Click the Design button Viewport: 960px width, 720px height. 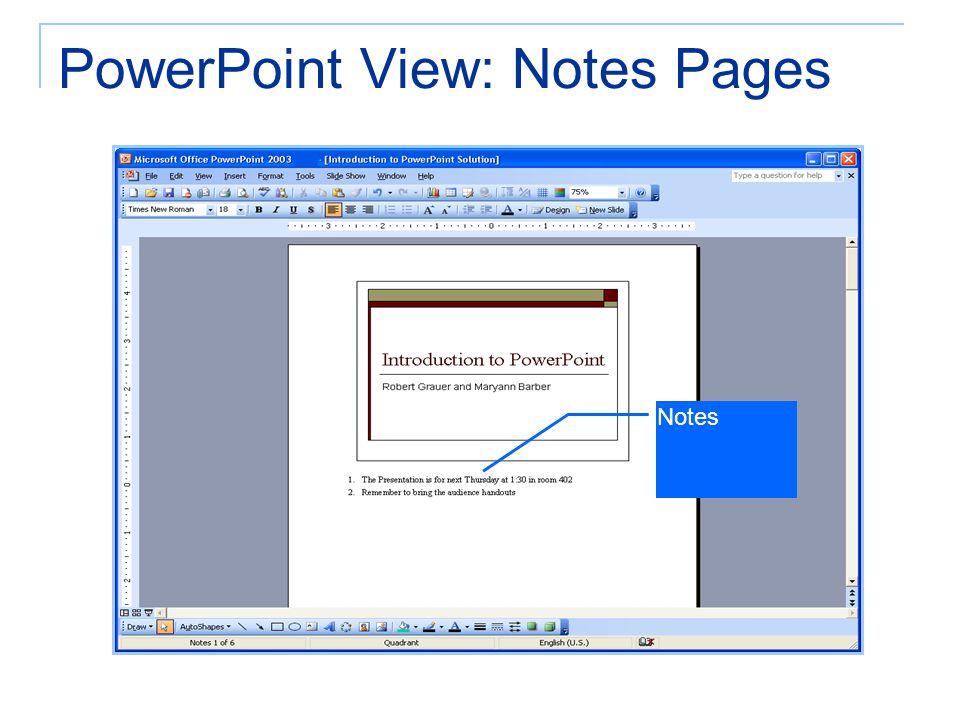click(551, 209)
